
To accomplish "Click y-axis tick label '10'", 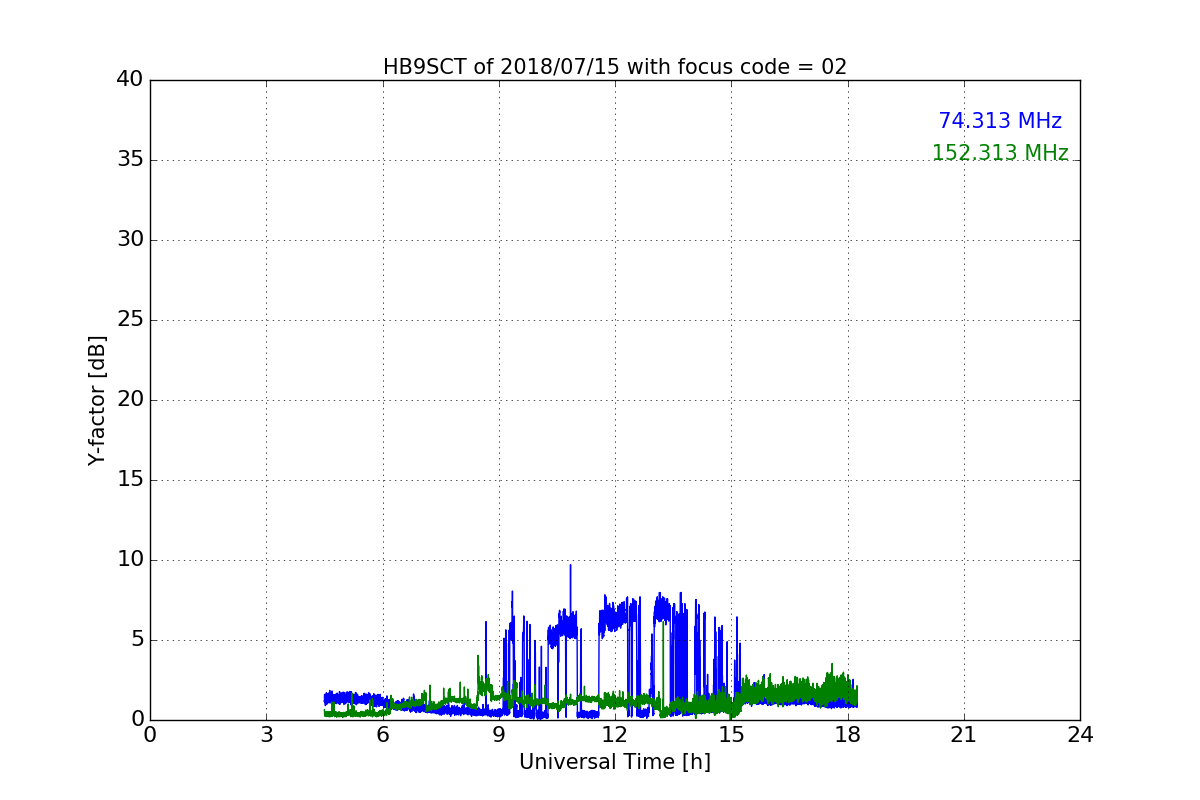I will (130, 560).
